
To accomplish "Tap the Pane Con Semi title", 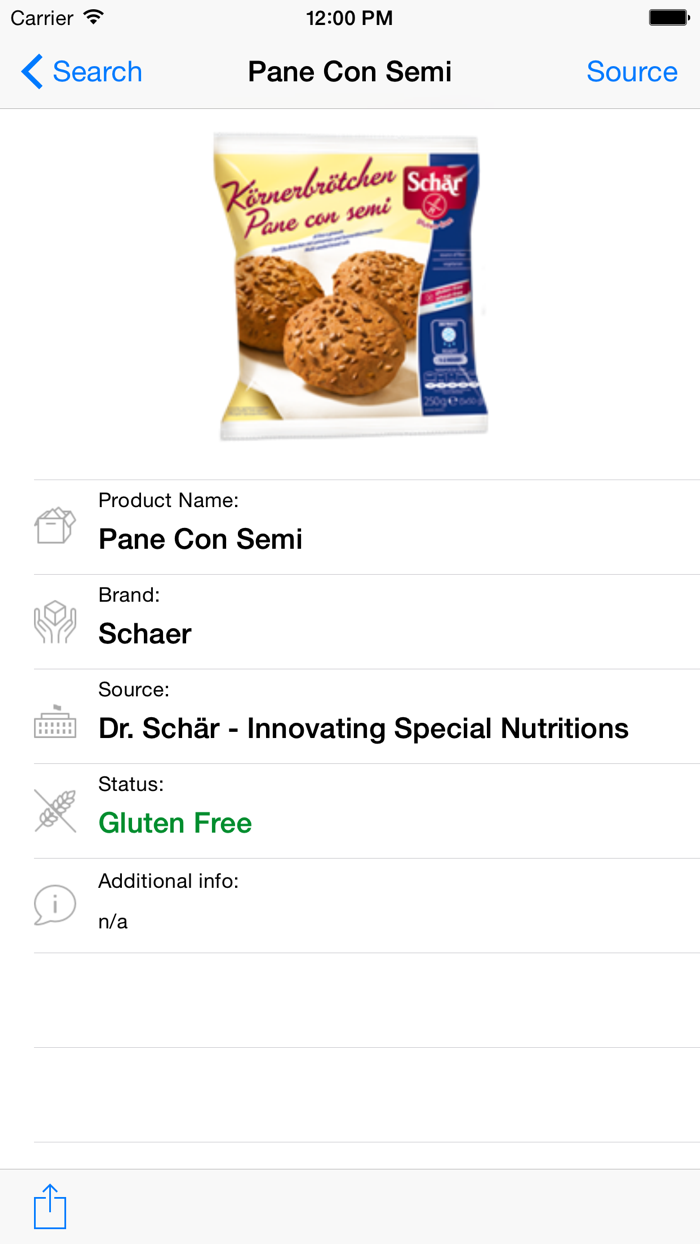I will (x=349, y=71).
